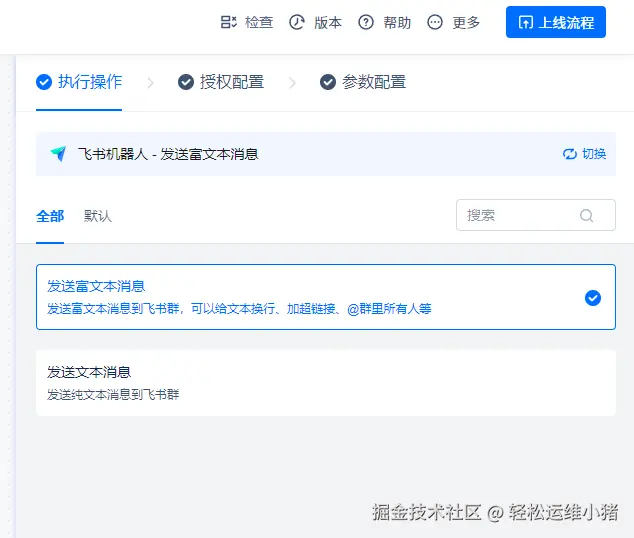Viewport: 634px width, 538px height.
Task: Click the selected checkmark on 发送富文本消息
Action: [x=593, y=298]
